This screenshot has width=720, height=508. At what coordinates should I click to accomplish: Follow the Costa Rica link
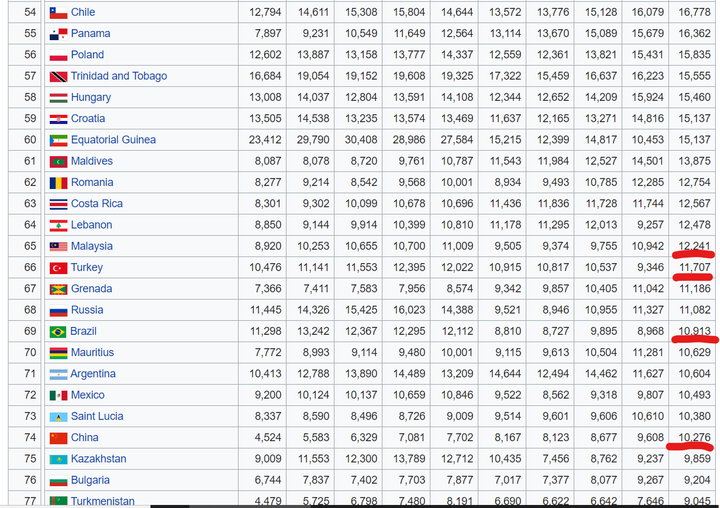(96, 203)
